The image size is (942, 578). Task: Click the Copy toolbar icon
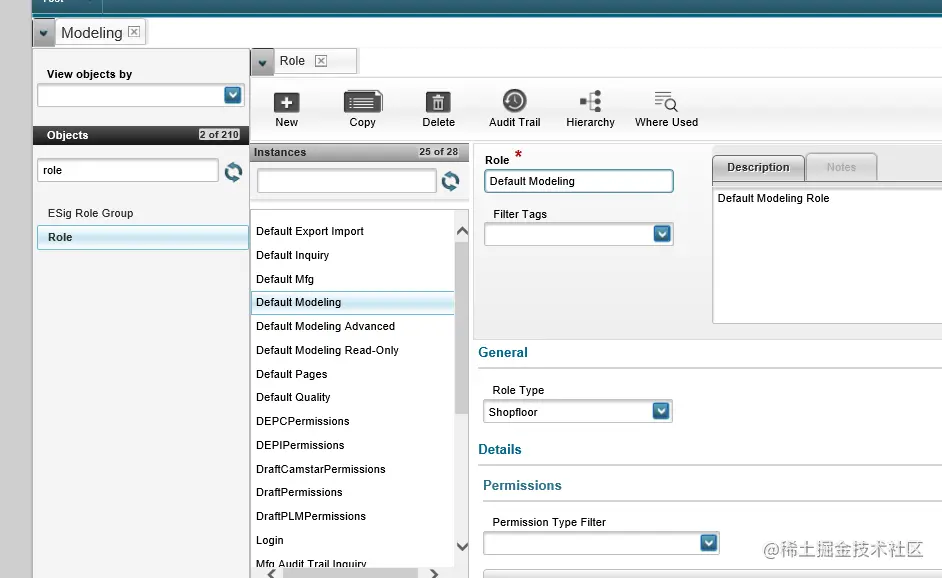(x=363, y=102)
